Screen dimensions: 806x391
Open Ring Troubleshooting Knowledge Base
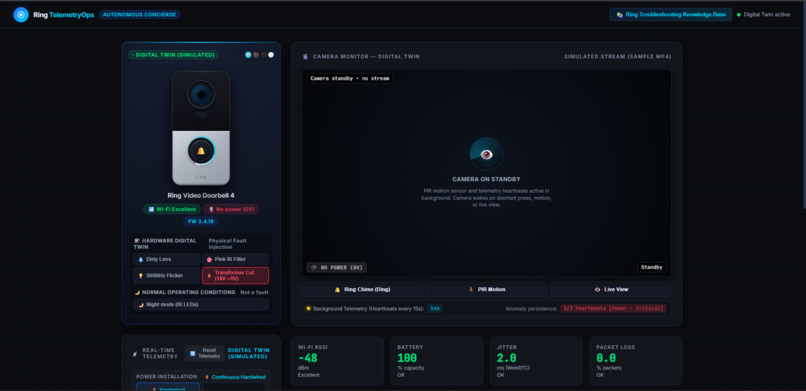coord(670,14)
